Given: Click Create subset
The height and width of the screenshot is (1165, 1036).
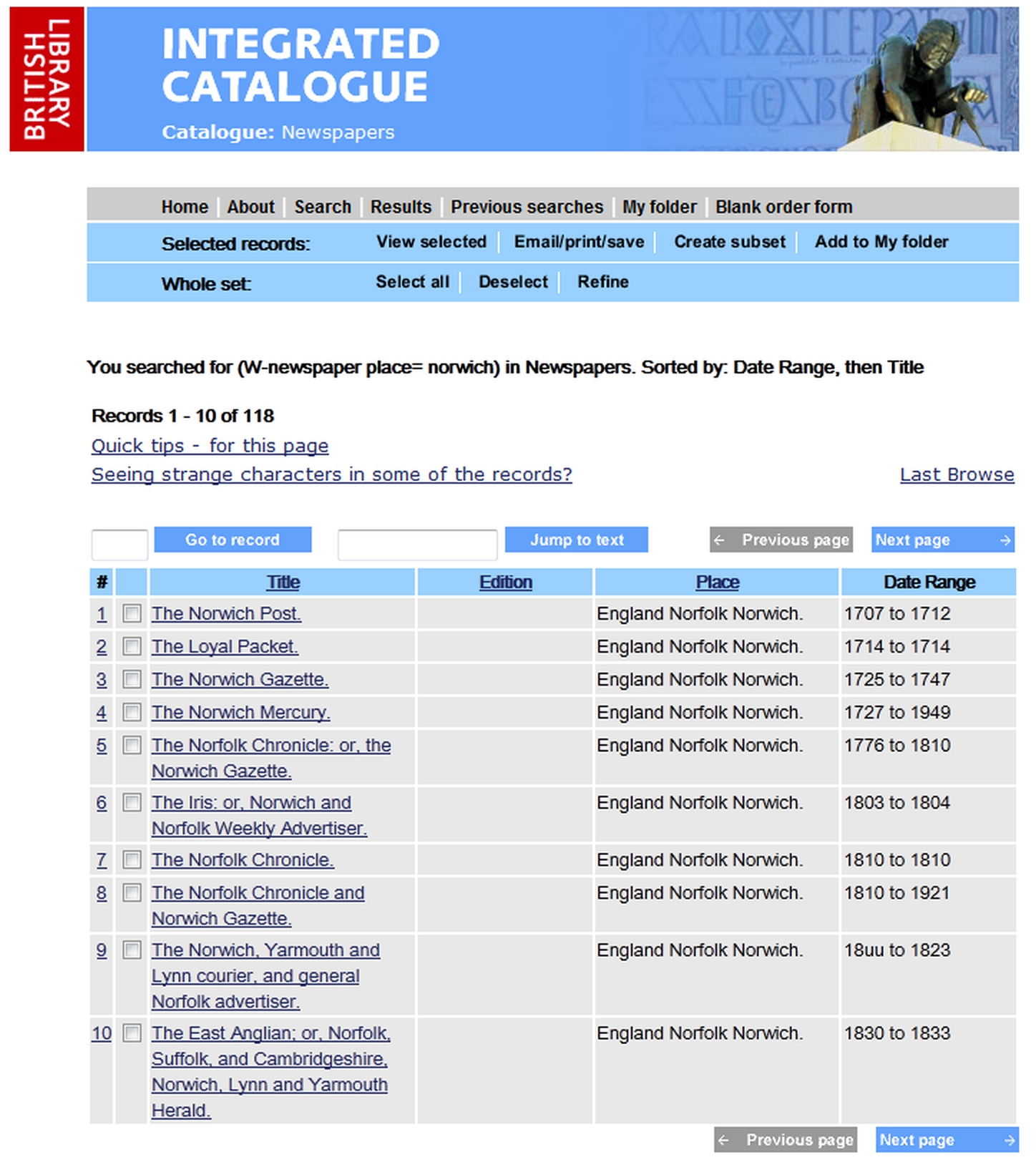Looking at the screenshot, I should click(x=730, y=242).
